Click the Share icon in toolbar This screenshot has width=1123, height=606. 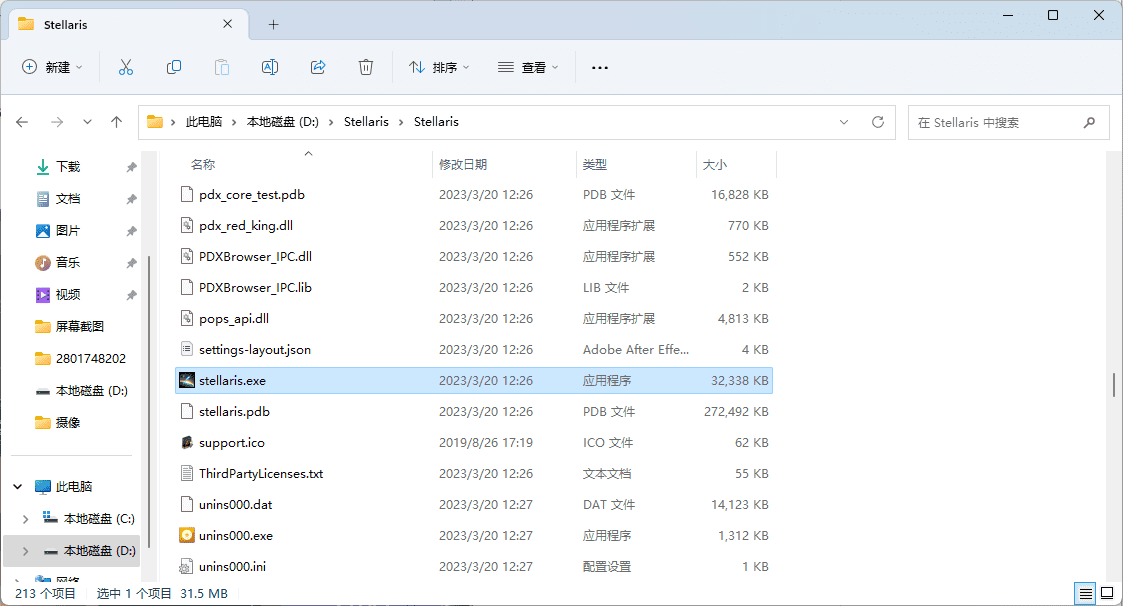coord(318,67)
